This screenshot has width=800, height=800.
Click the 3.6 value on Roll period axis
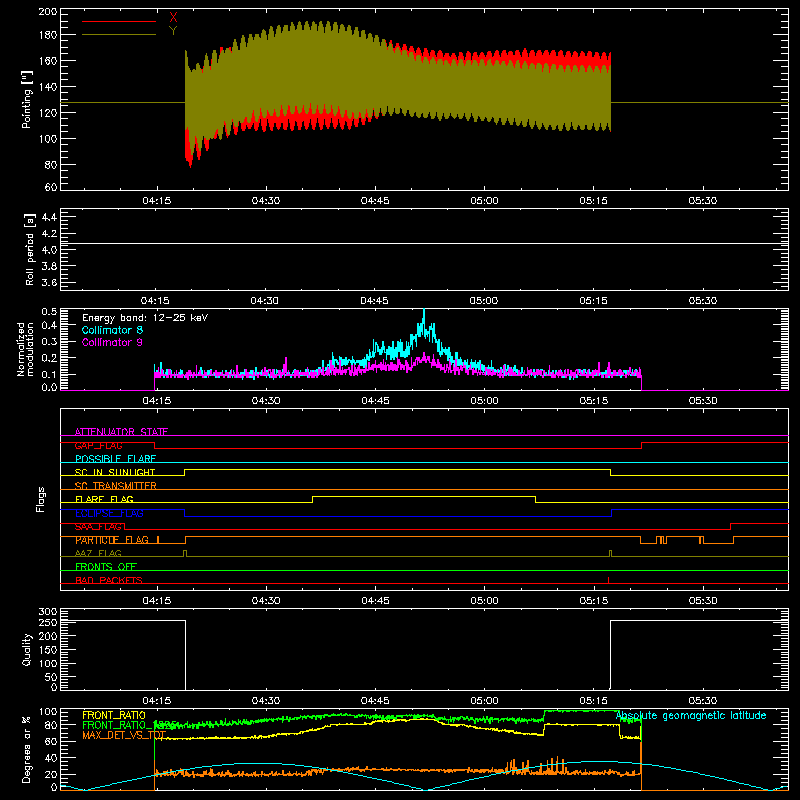49,282
